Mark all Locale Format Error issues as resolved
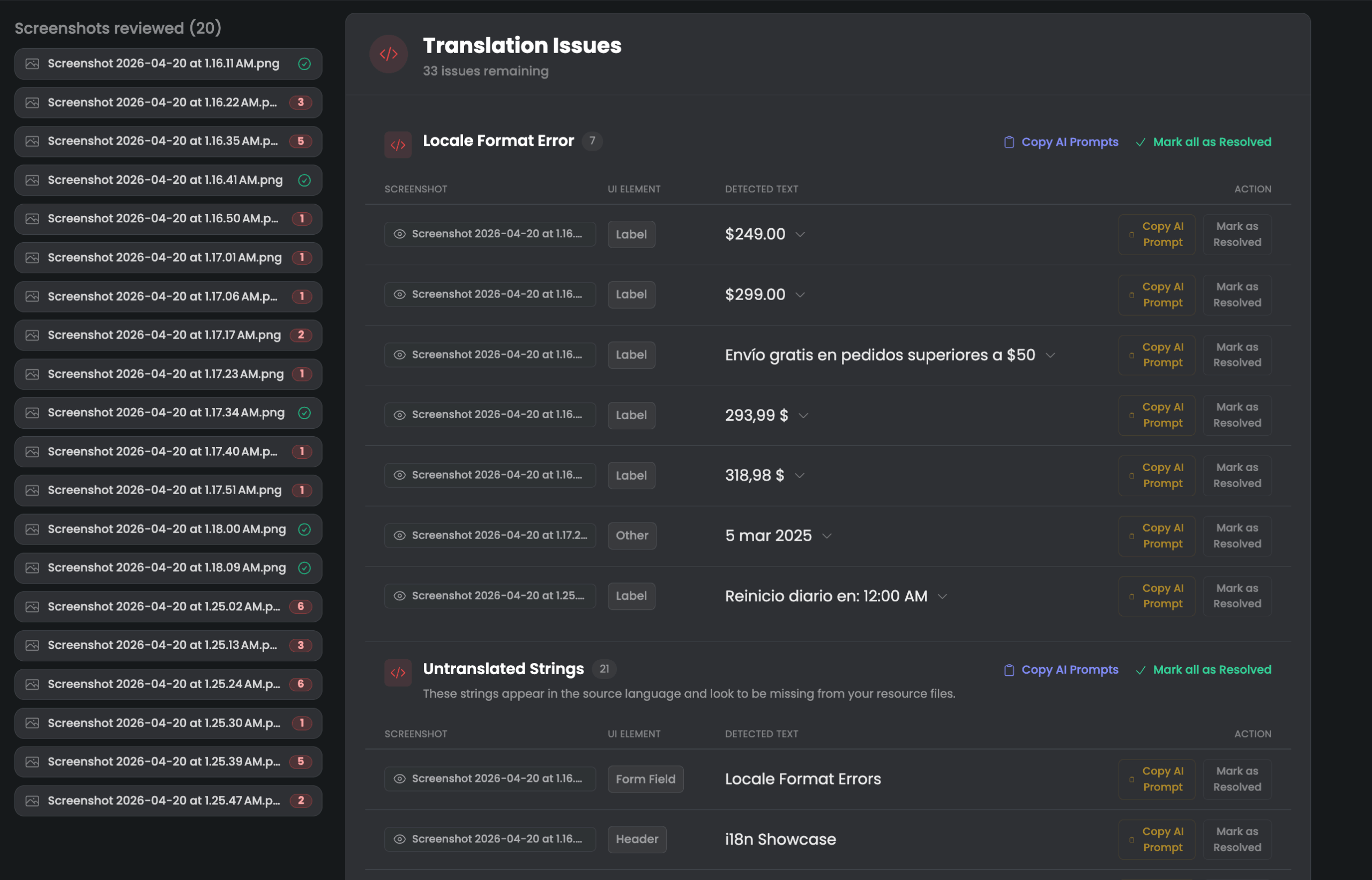This screenshot has width=1372, height=880. click(x=1204, y=142)
